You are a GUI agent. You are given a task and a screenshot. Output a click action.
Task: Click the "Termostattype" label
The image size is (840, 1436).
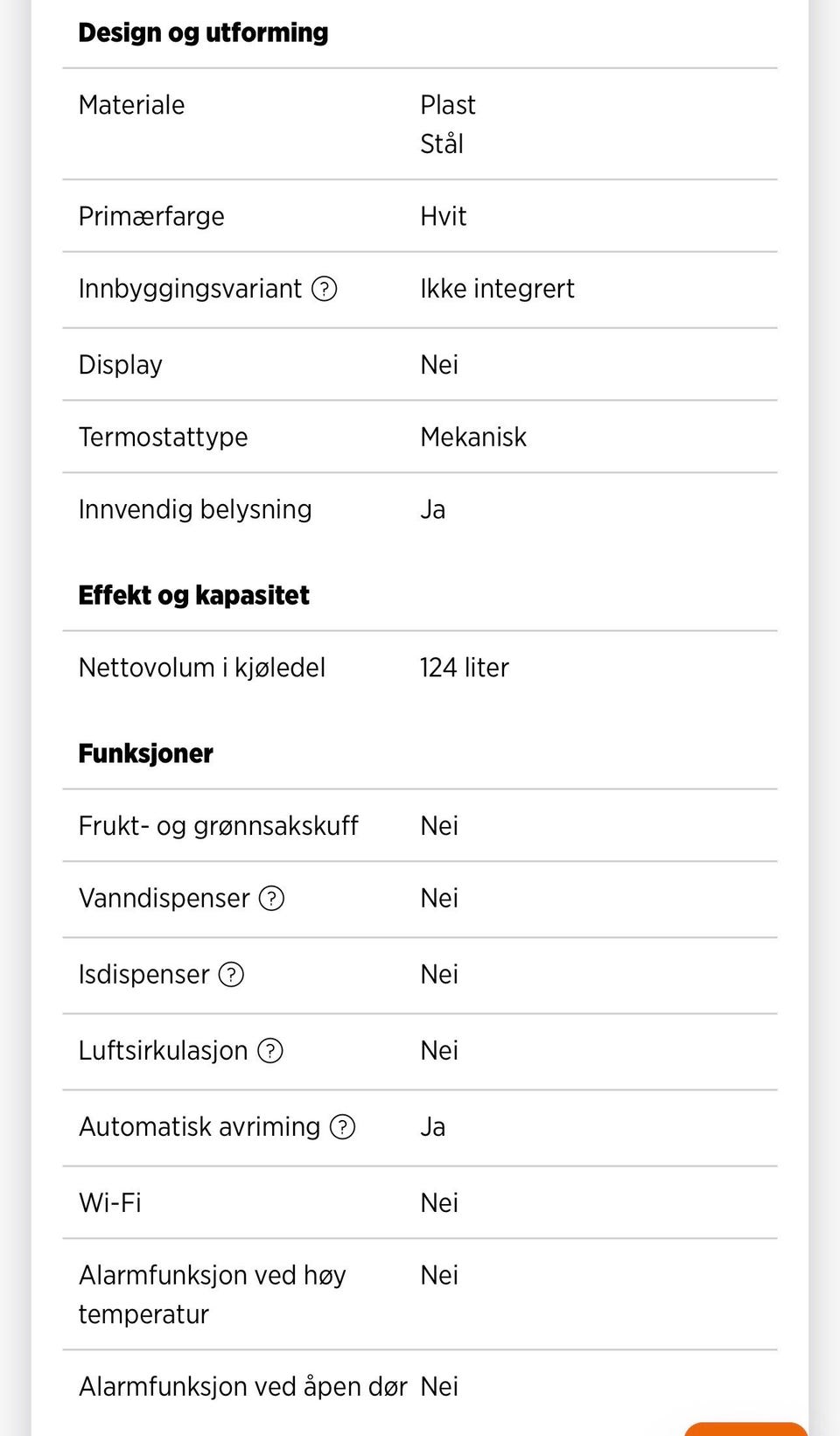(163, 437)
